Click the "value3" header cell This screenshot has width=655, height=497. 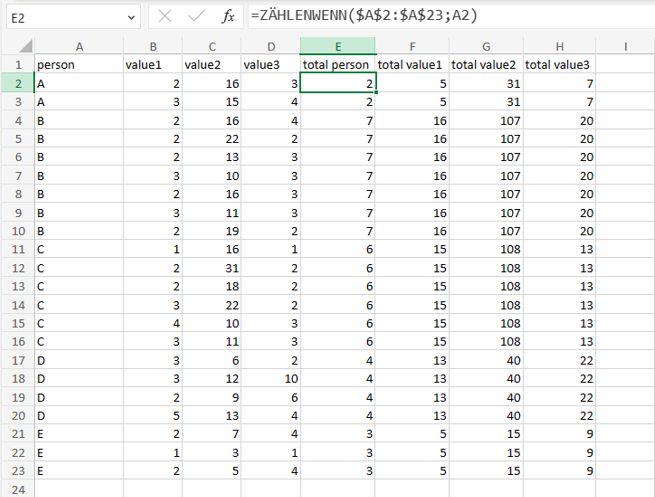(x=271, y=65)
